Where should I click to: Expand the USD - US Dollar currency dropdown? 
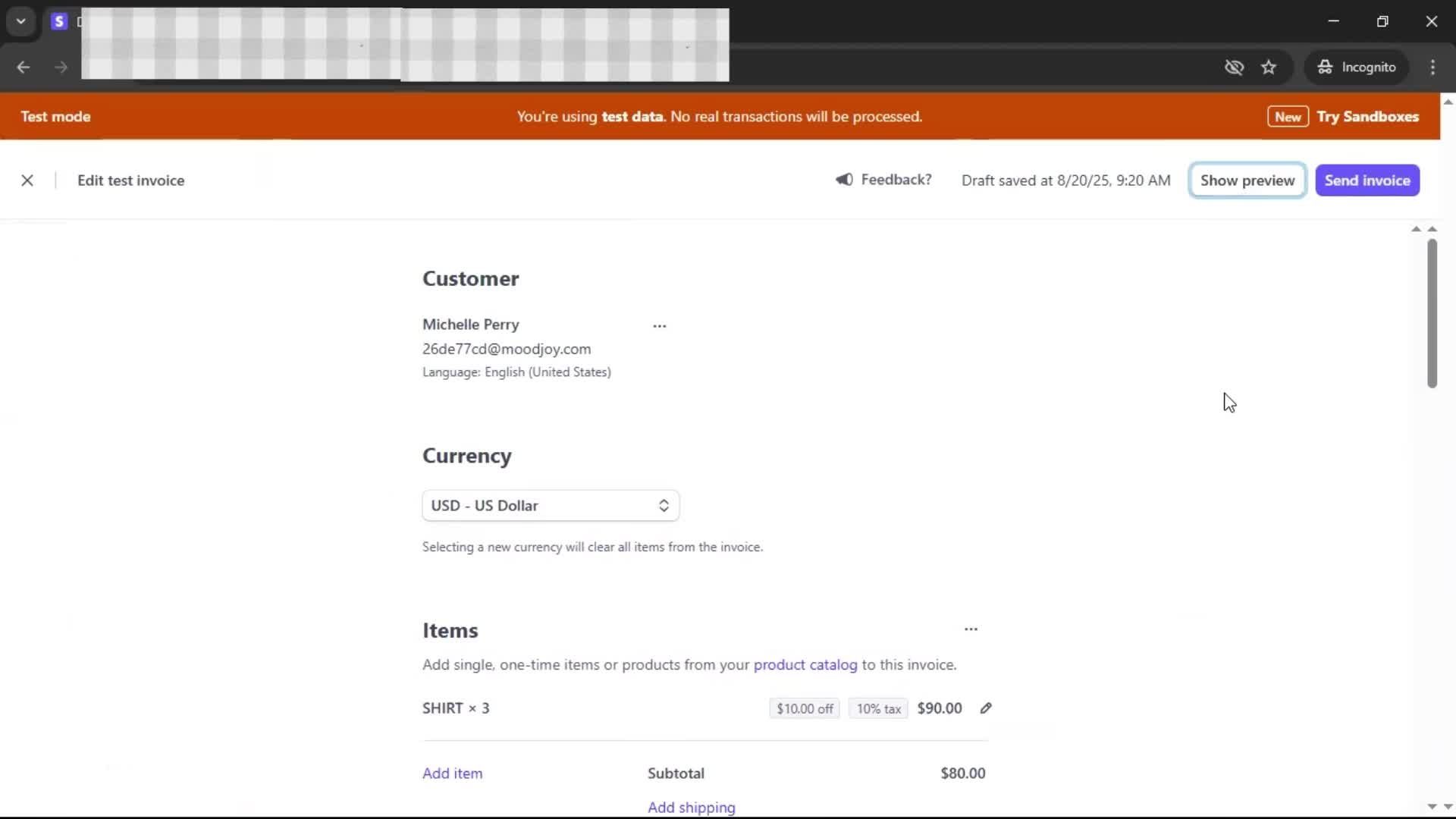click(551, 506)
